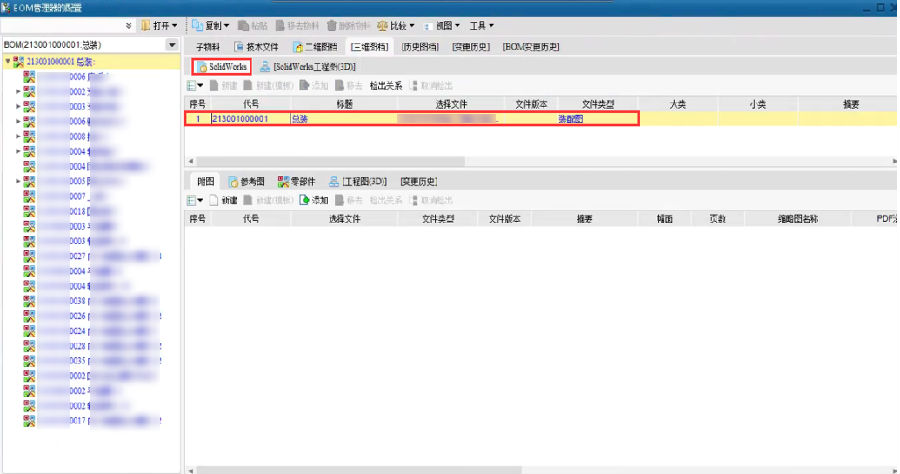This screenshot has height=474, width=900.
Task: Click the part icon of item 0024
Action: point(29,331)
